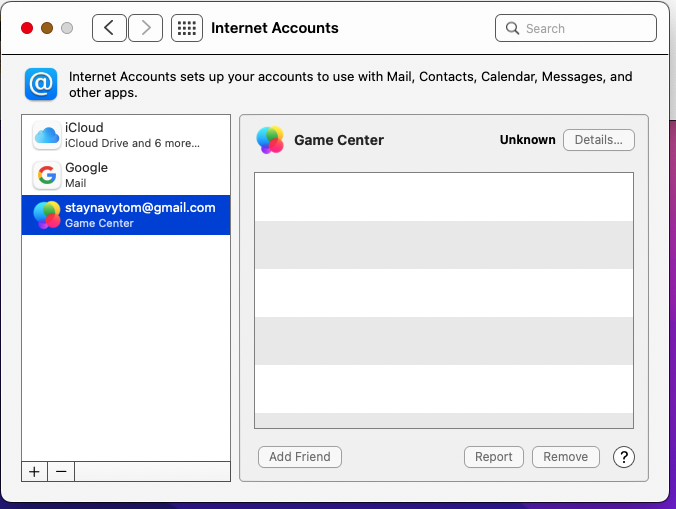Go forward with the right chevron

(x=145, y=28)
